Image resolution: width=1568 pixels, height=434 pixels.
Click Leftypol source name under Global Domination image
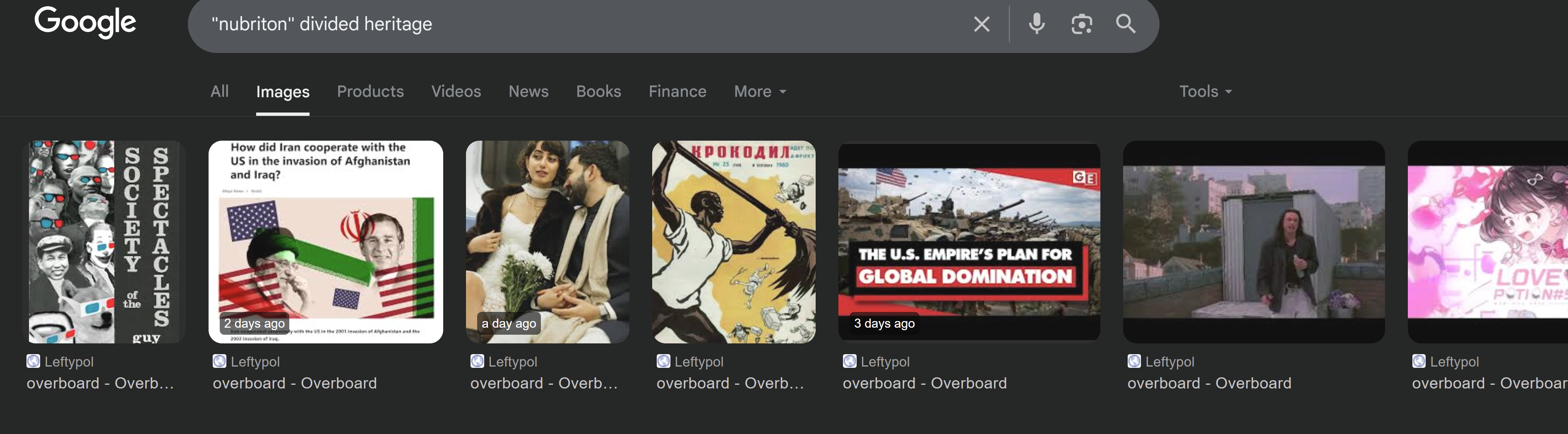coord(886,362)
